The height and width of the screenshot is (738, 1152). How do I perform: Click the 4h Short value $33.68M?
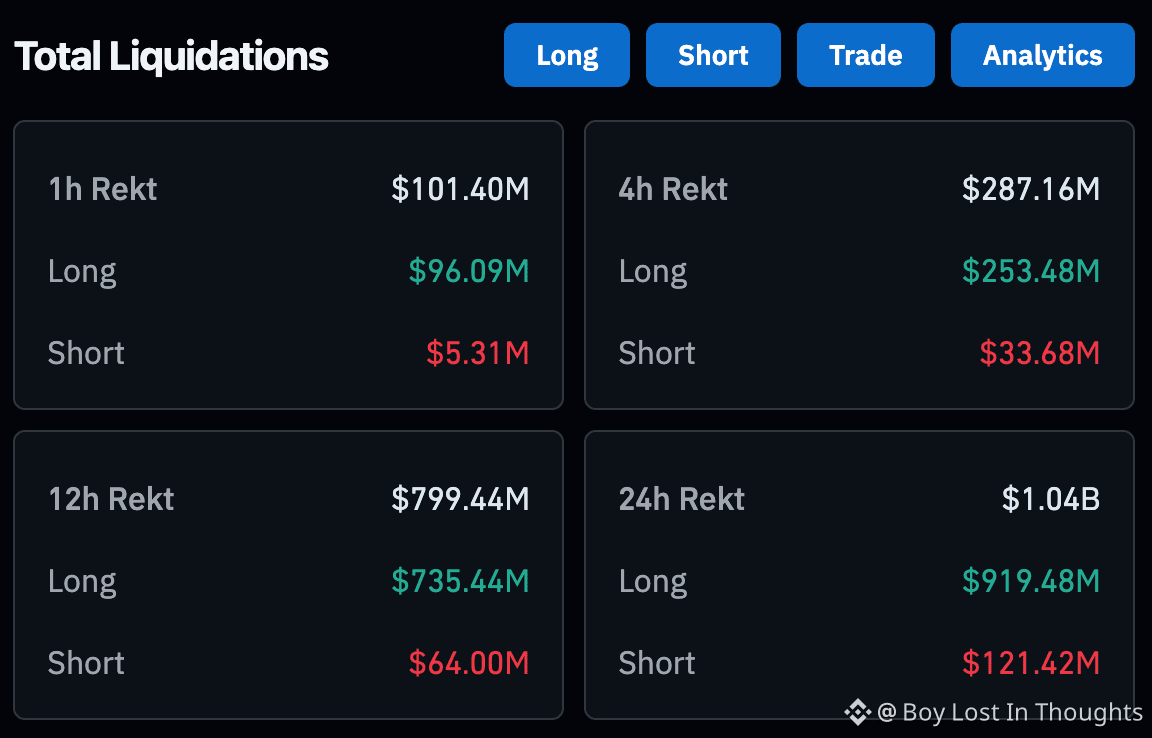[x=1039, y=353]
